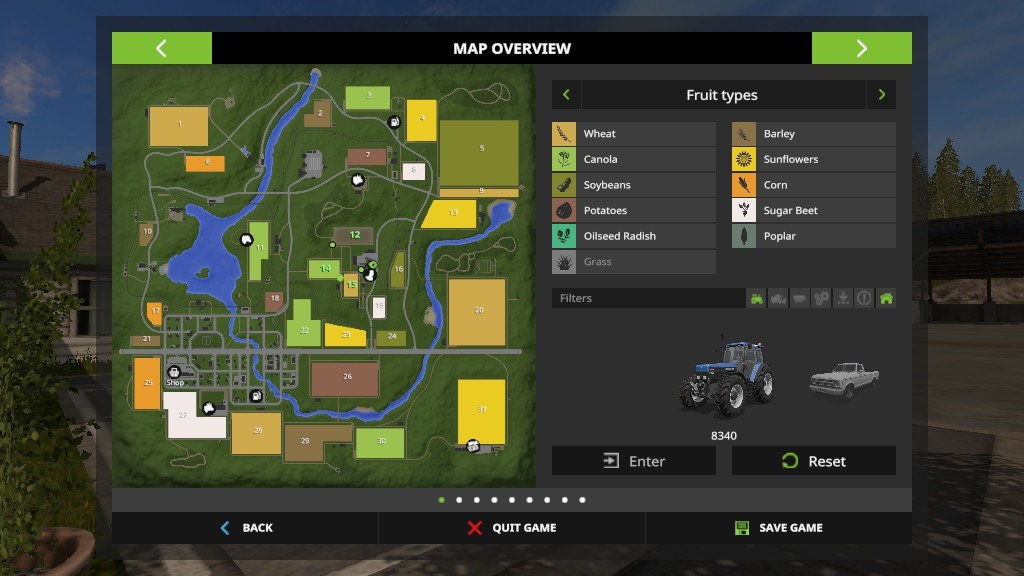Image resolution: width=1024 pixels, height=576 pixels.
Task: Click the Shop basket icon on map
Action: [x=175, y=371]
